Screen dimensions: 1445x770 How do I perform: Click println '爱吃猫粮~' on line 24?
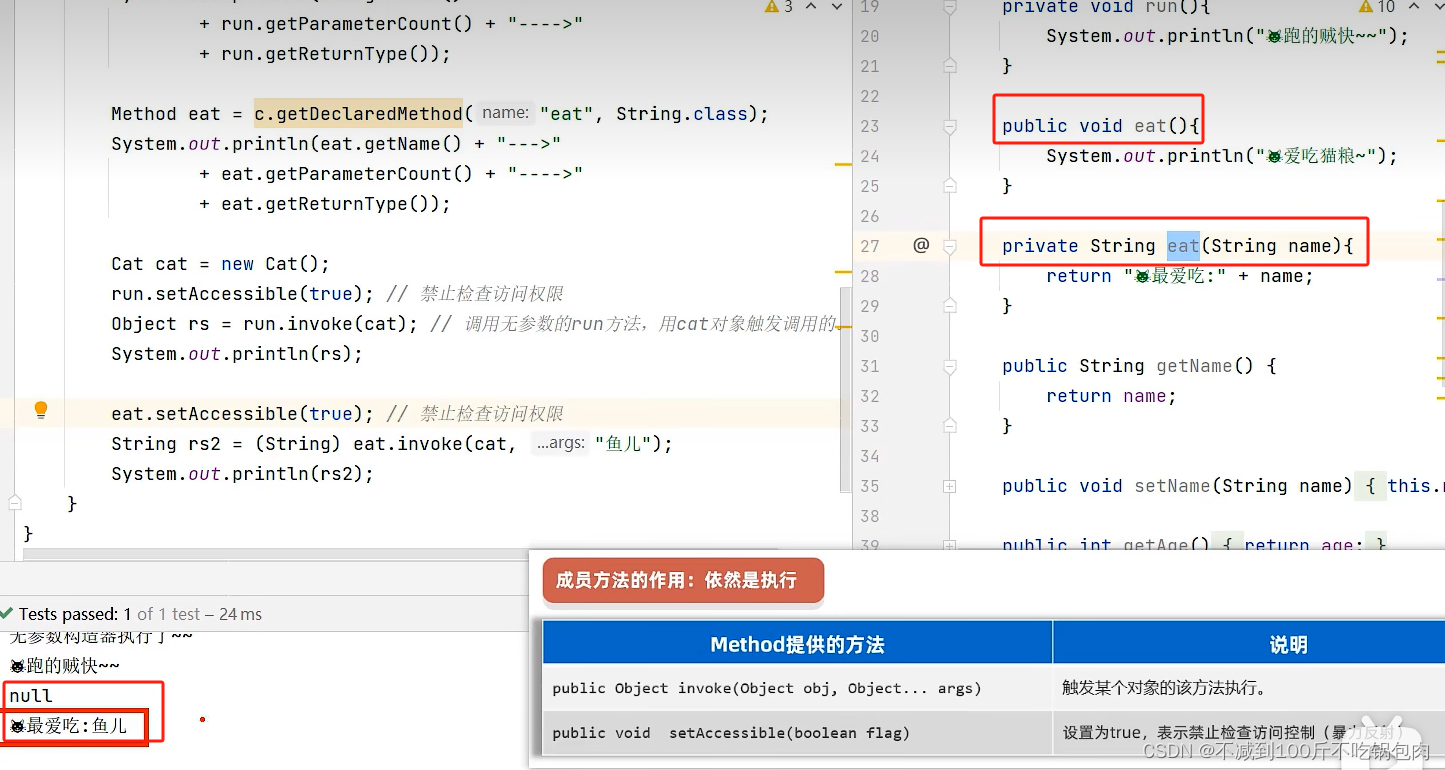point(1222,156)
